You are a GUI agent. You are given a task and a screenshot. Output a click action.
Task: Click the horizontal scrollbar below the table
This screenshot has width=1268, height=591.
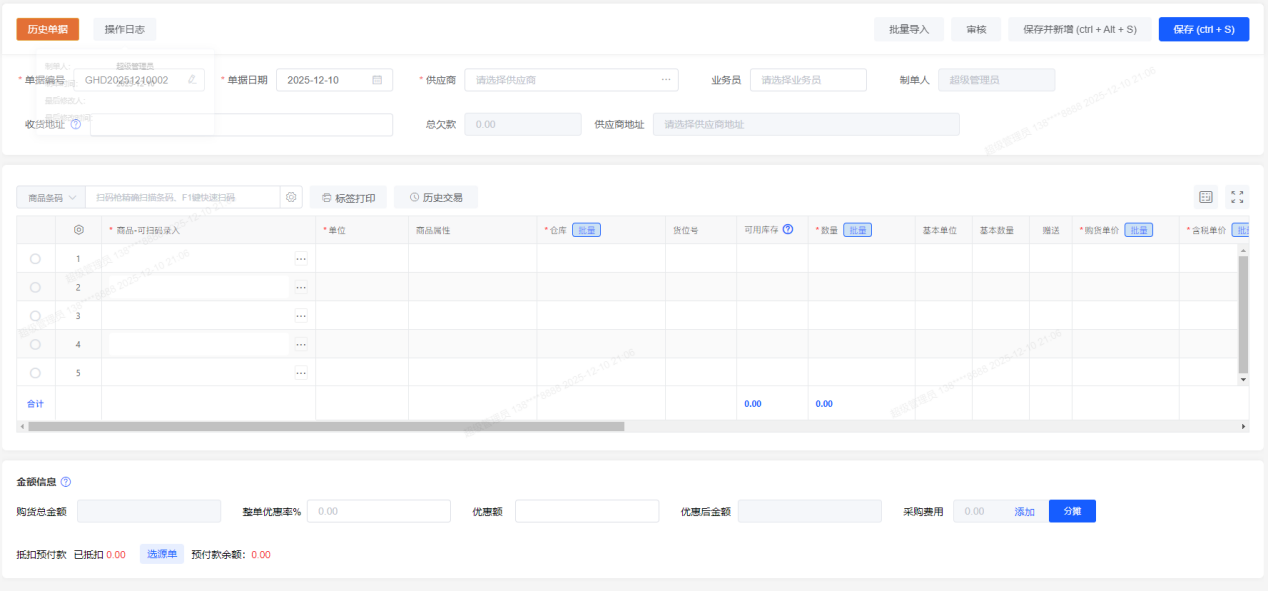[x=325, y=426]
